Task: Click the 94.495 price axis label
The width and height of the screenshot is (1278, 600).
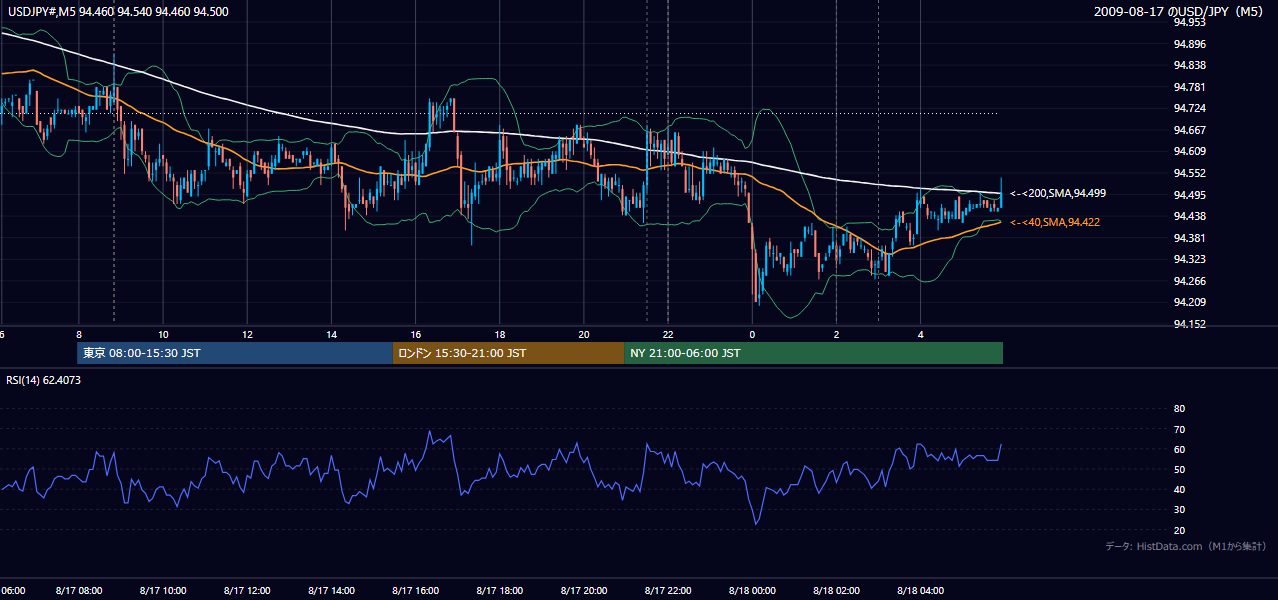Action: click(x=1190, y=194)
